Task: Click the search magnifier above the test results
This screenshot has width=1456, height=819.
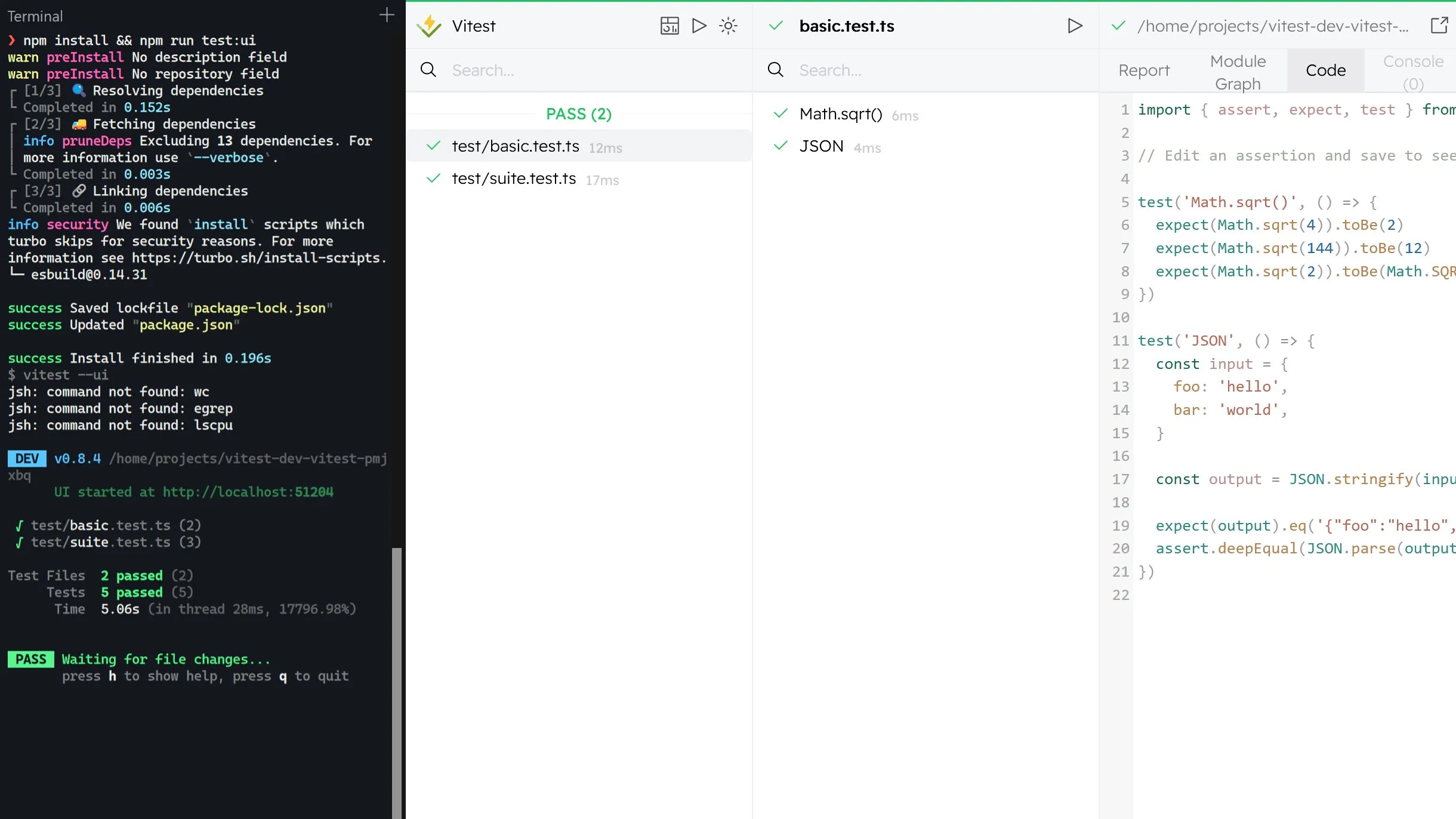Action: point(776,70)
